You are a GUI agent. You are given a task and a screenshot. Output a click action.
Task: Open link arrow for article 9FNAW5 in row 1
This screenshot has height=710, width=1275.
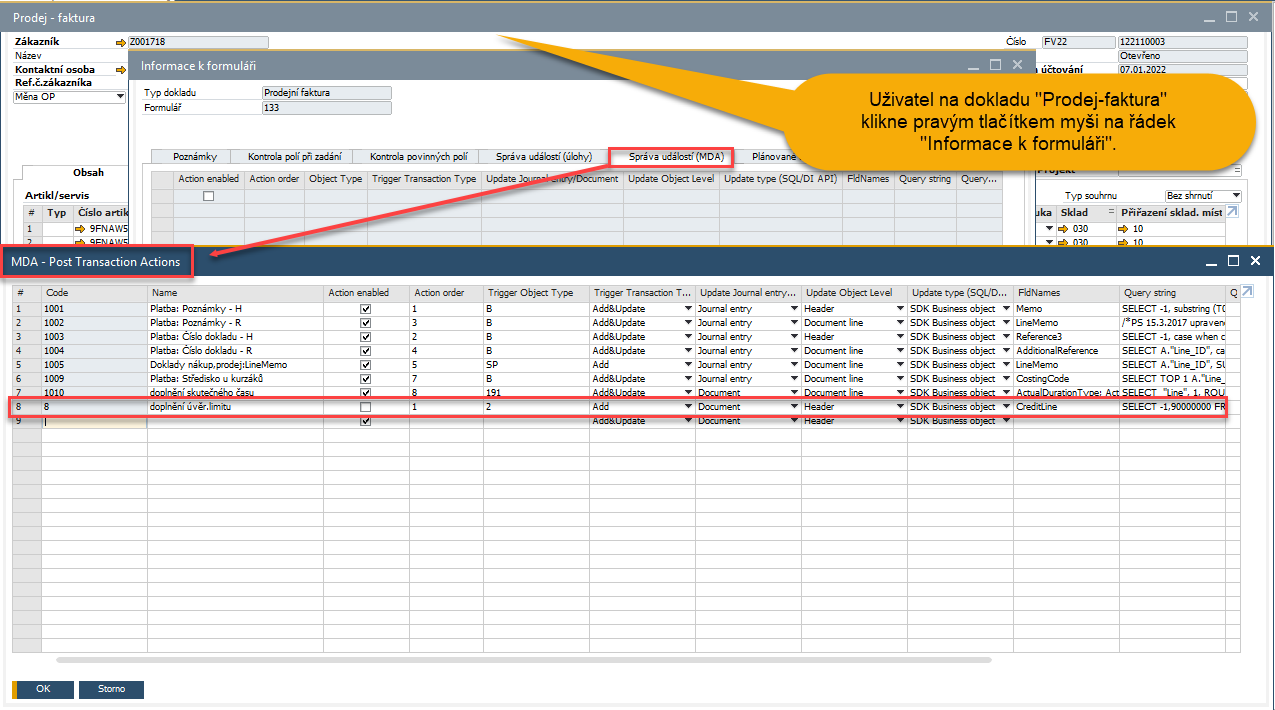point(81,229)
